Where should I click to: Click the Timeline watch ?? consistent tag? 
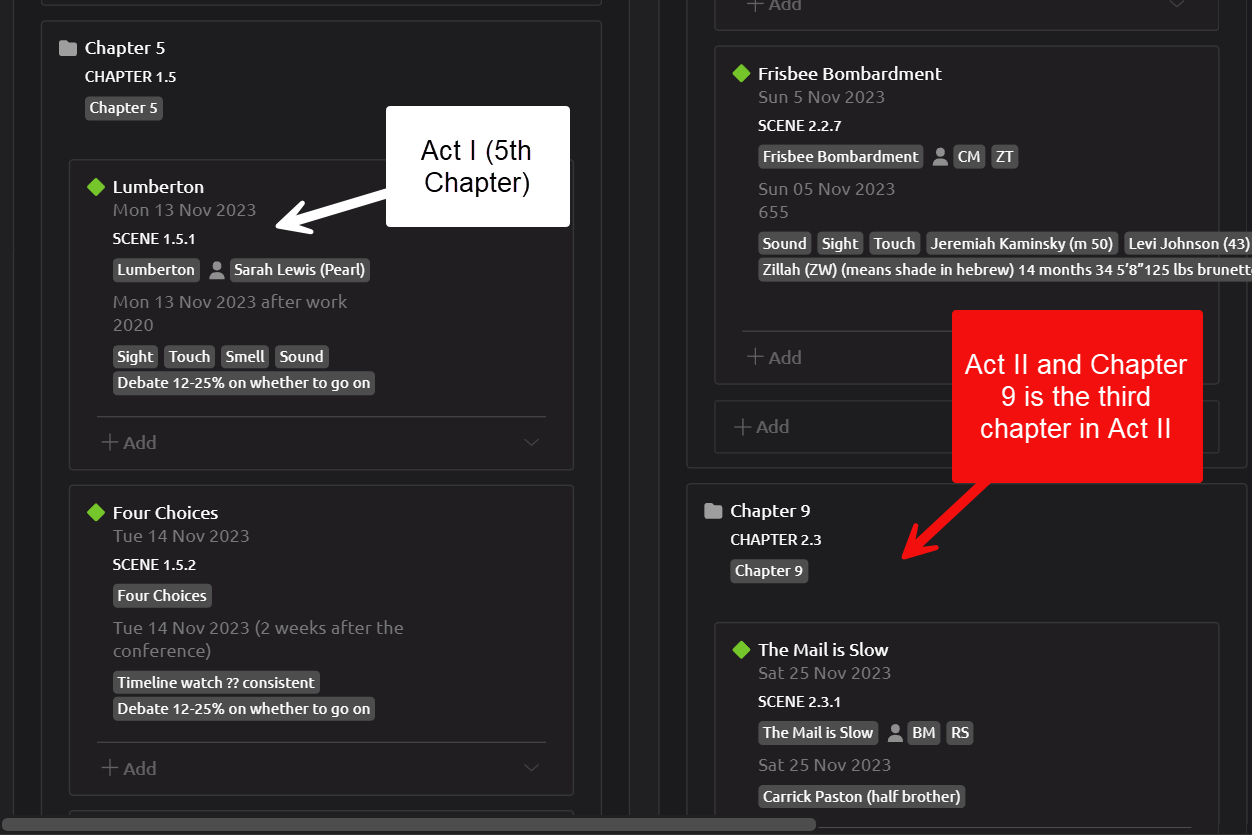(x=216, y=683)
